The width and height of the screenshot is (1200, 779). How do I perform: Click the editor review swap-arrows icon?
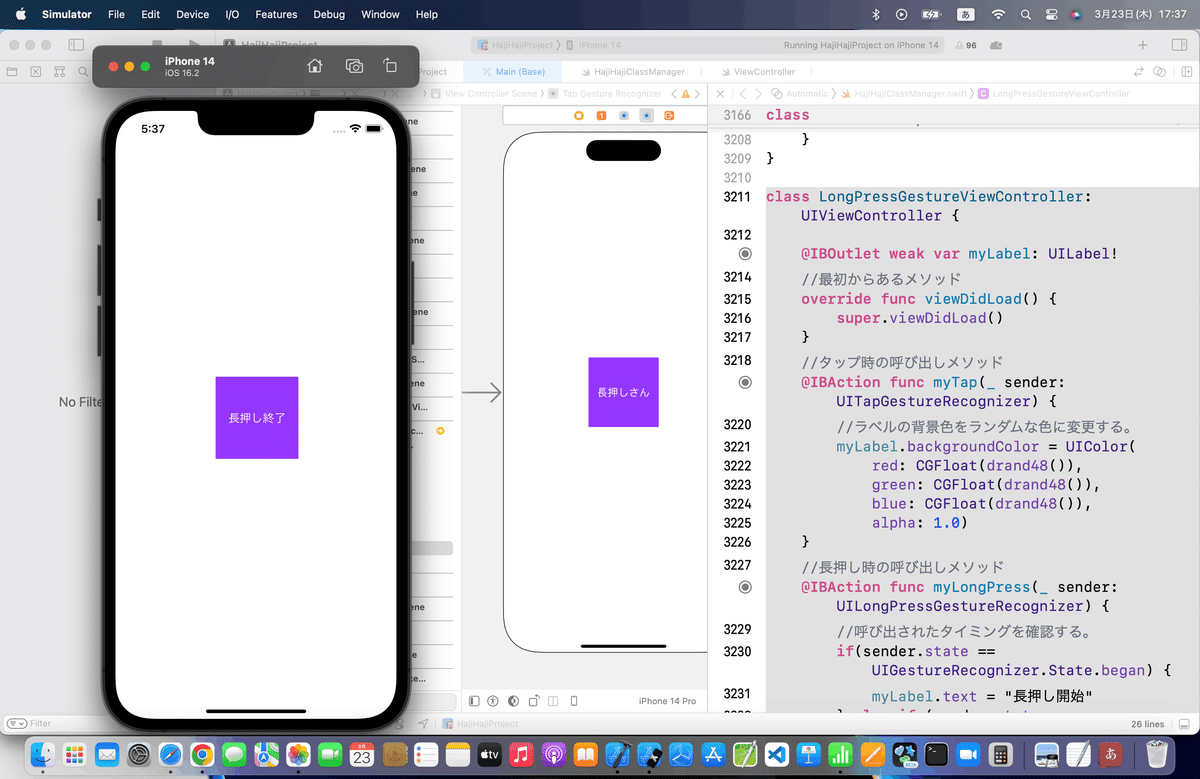1138,72
